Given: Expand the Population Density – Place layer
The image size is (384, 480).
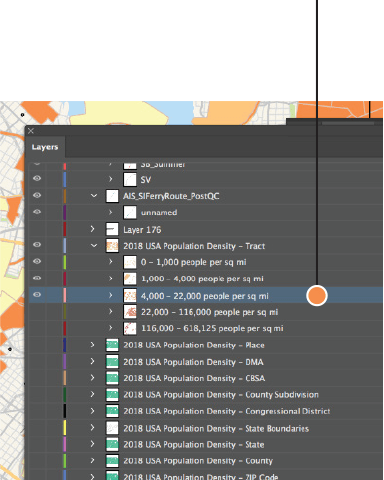Looking at the screenshot, I should pyautogui.click(x=93, y=345).
